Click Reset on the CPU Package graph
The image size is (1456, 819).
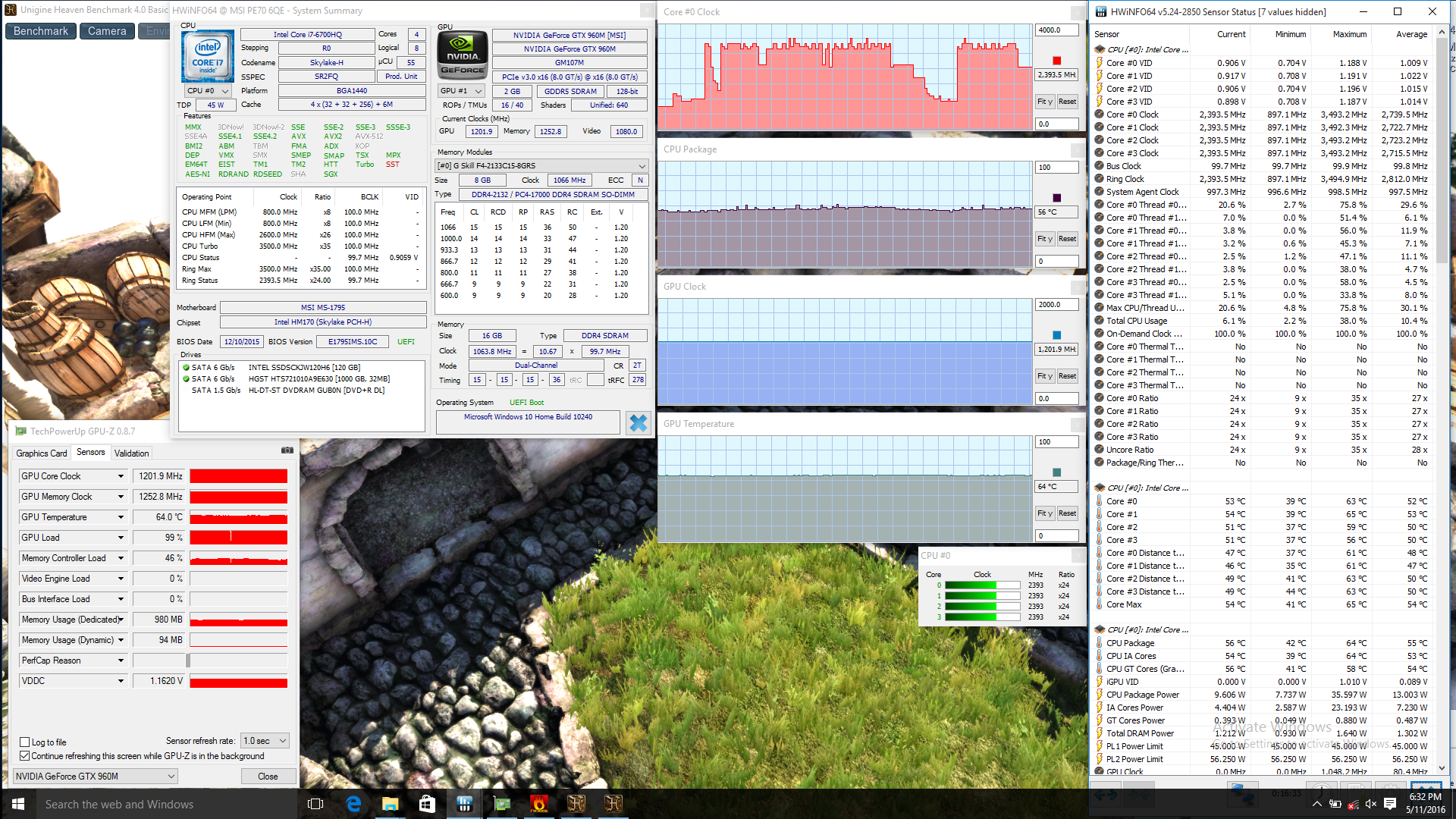tap(1067, 239)
